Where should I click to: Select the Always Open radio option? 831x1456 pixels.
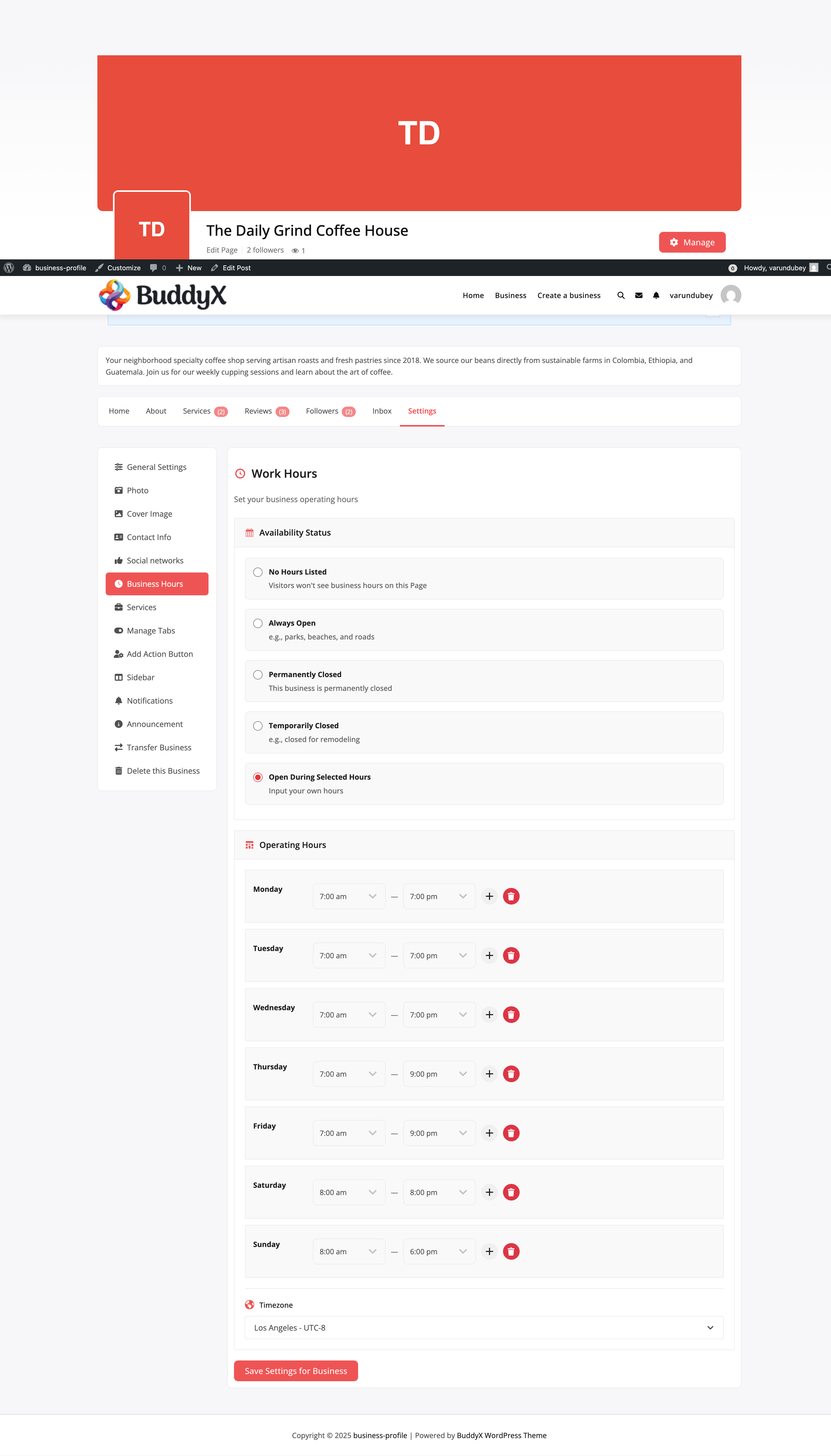click(258, 623)
